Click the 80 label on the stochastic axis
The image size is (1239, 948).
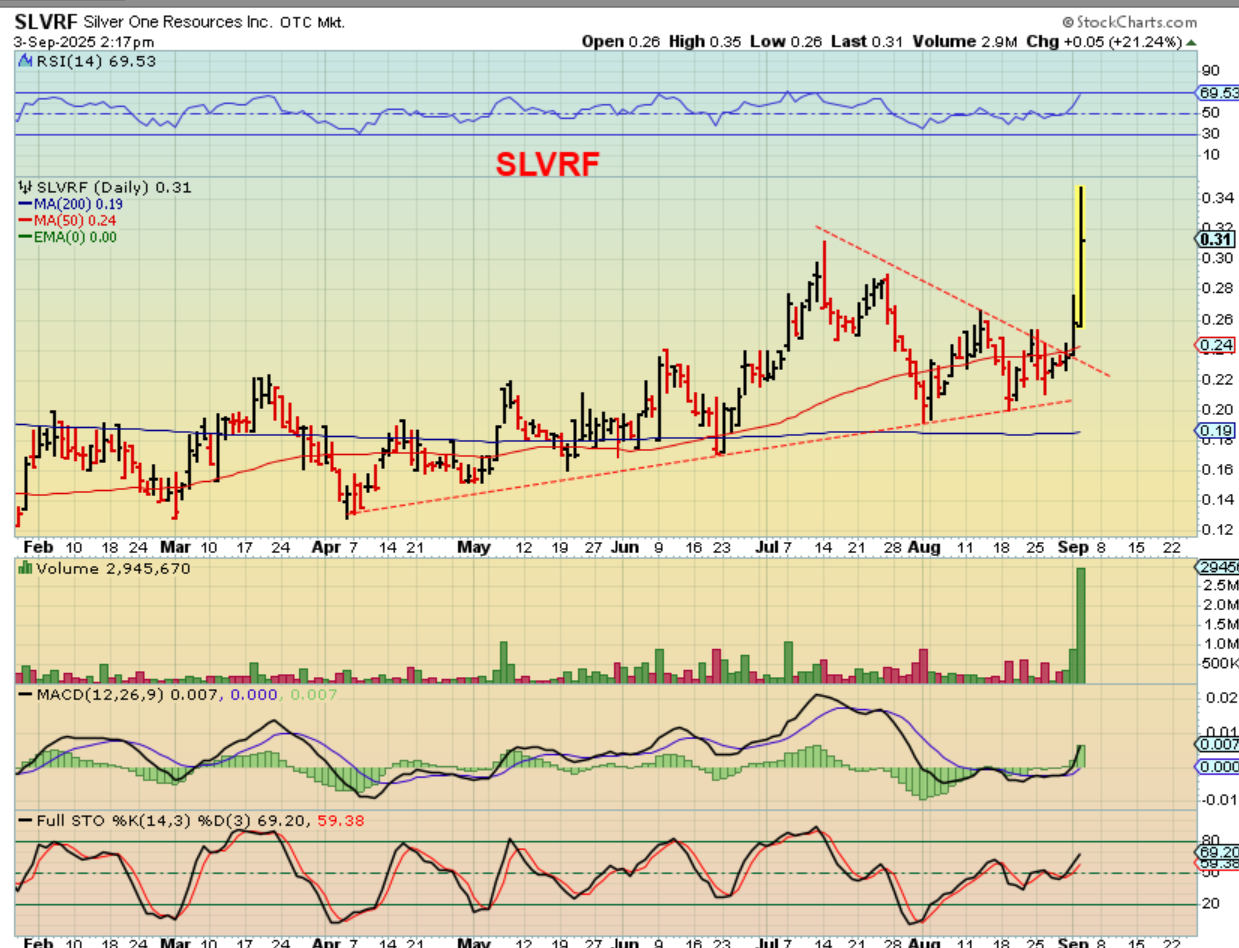tap(1210, 839)
